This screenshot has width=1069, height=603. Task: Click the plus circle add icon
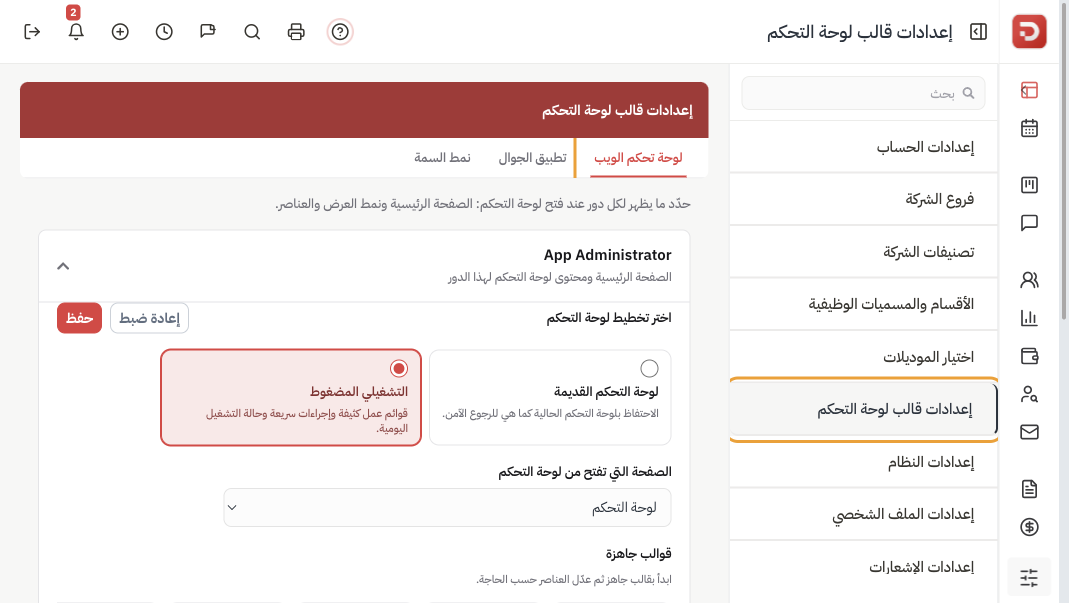coord(120,31)
